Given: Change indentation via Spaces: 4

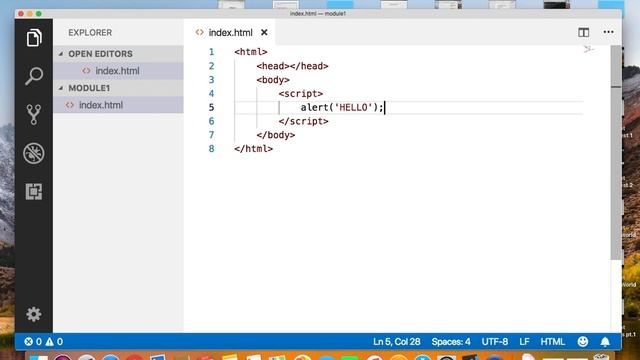Looking at the screenshot, I should (451, 342).
